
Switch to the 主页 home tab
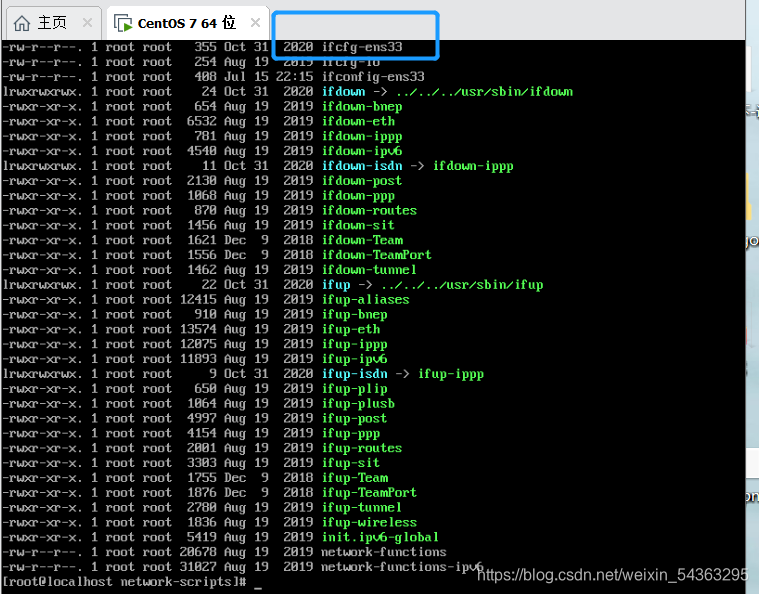pyautogui.click(x=52, y=23)
